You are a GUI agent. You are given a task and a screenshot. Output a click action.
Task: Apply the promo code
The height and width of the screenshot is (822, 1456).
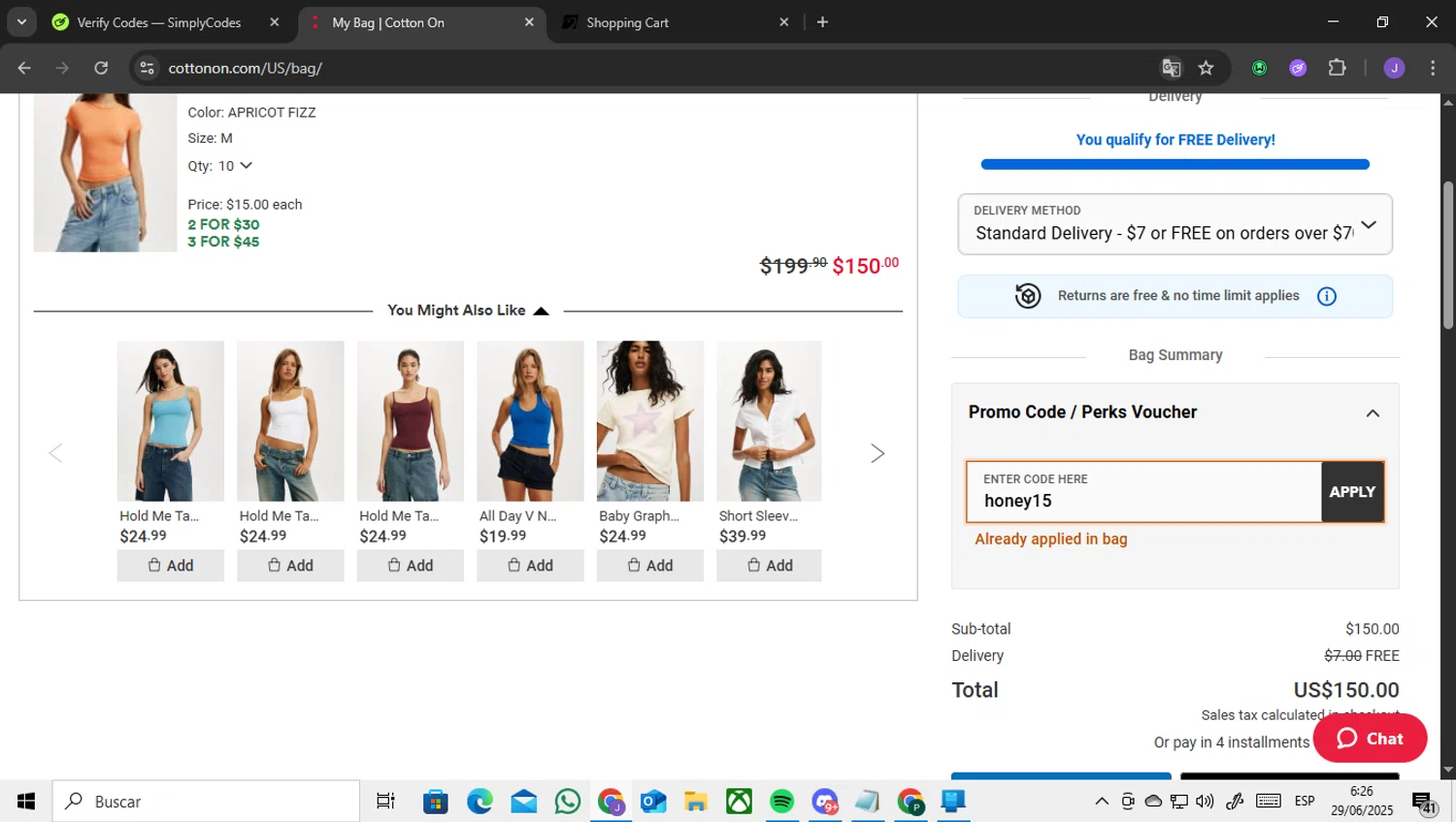[1352, 492]
